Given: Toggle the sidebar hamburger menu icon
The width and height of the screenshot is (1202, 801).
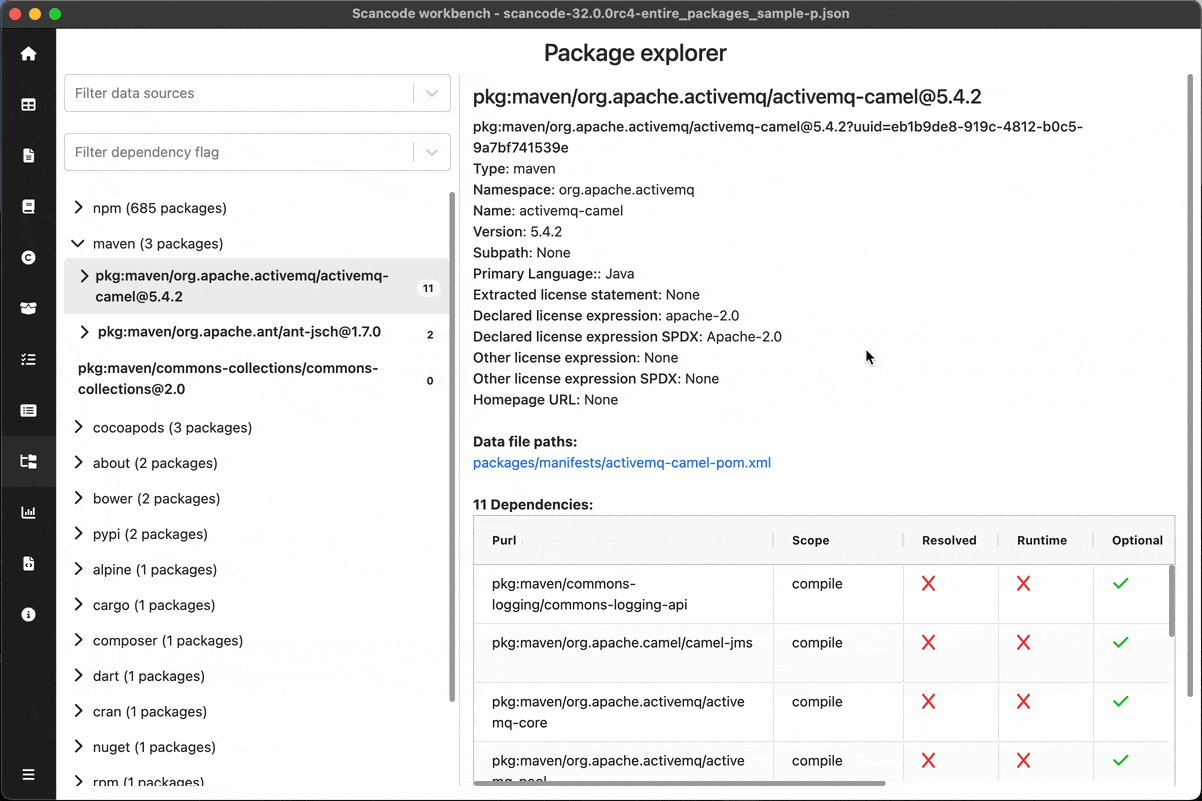Looking at the screenshot, I should click(x=28, y=775).
